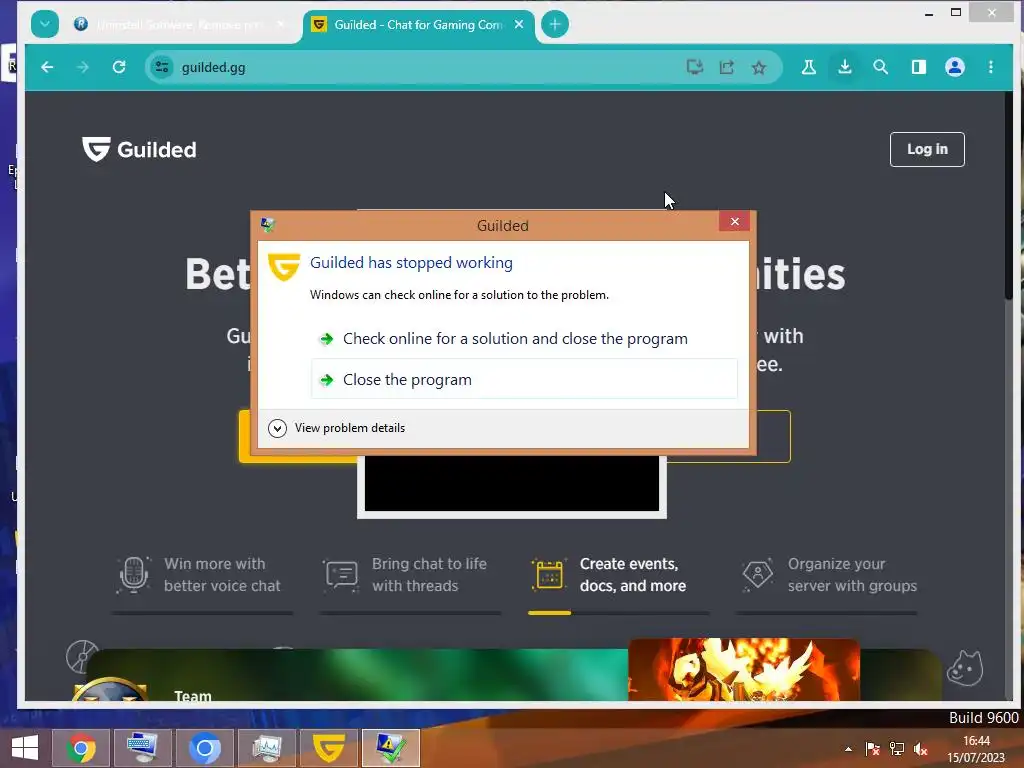Image resolution: width=1024 pixels, height=768 pixels.
Task: Show hidden system tray icons
Action: [848, 749]
